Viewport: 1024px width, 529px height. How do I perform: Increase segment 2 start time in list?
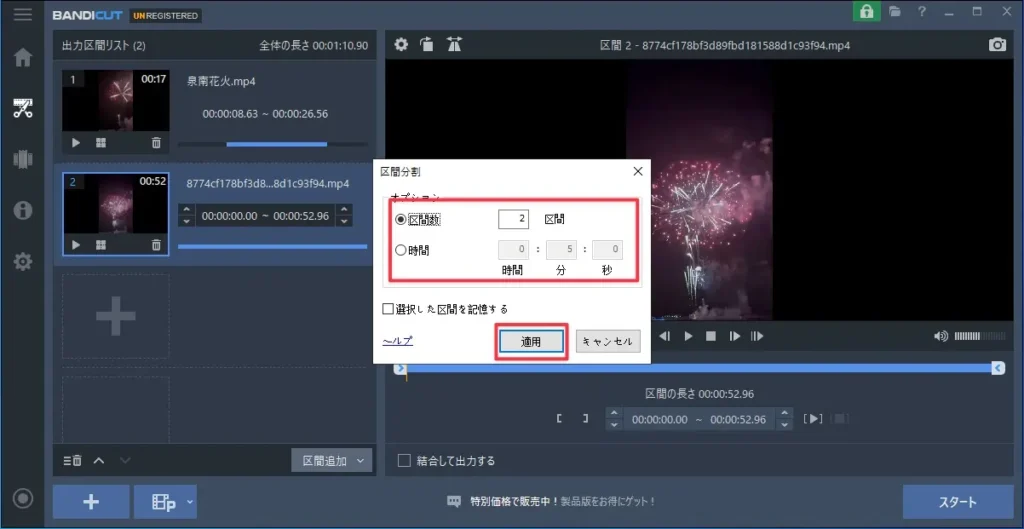coord(187,210)
